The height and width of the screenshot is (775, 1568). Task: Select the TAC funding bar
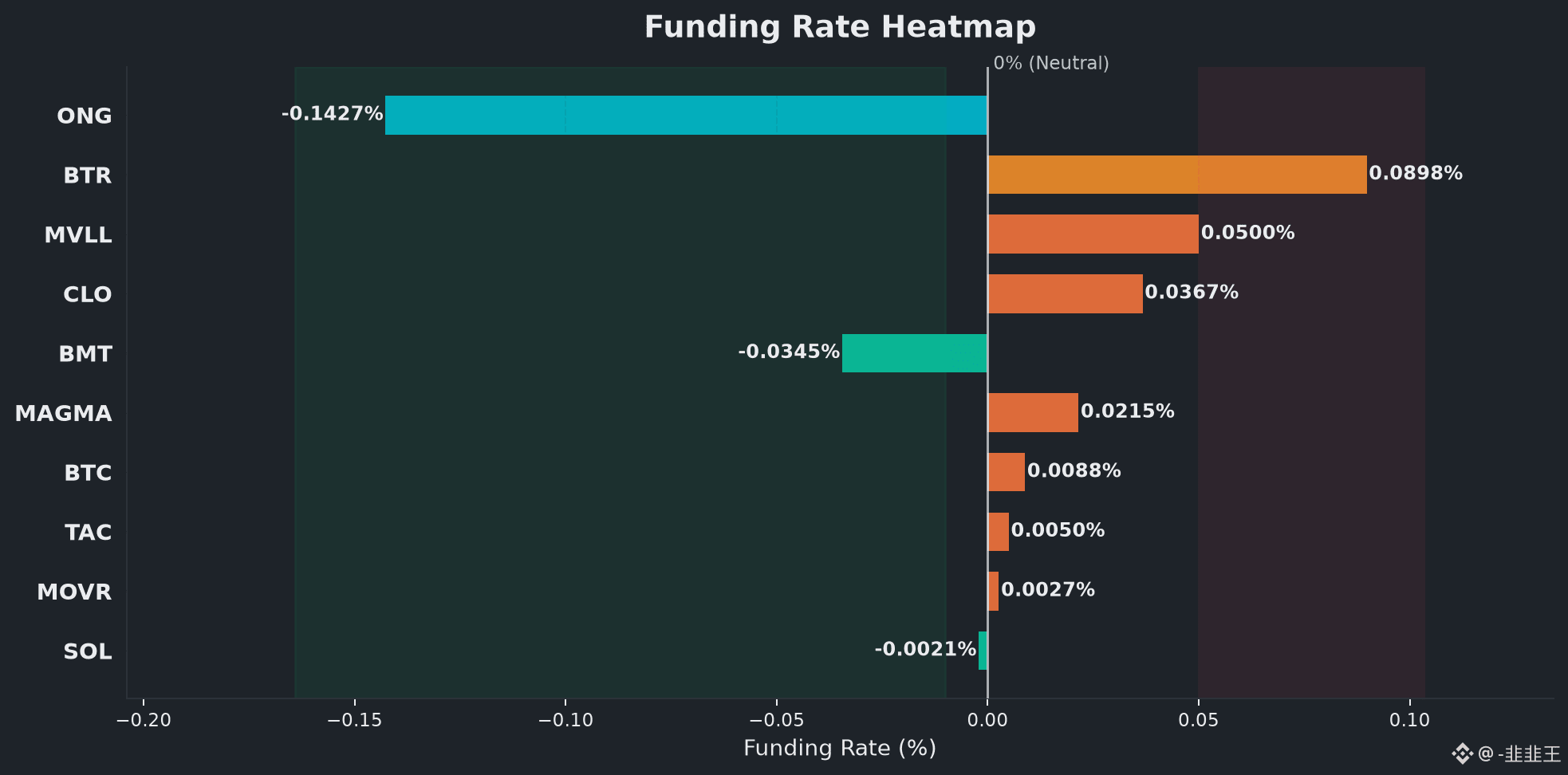[x=999, y=532]
